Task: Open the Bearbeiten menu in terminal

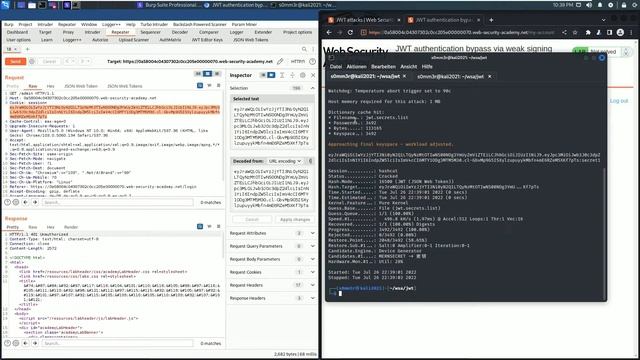Action: (383, 67)
